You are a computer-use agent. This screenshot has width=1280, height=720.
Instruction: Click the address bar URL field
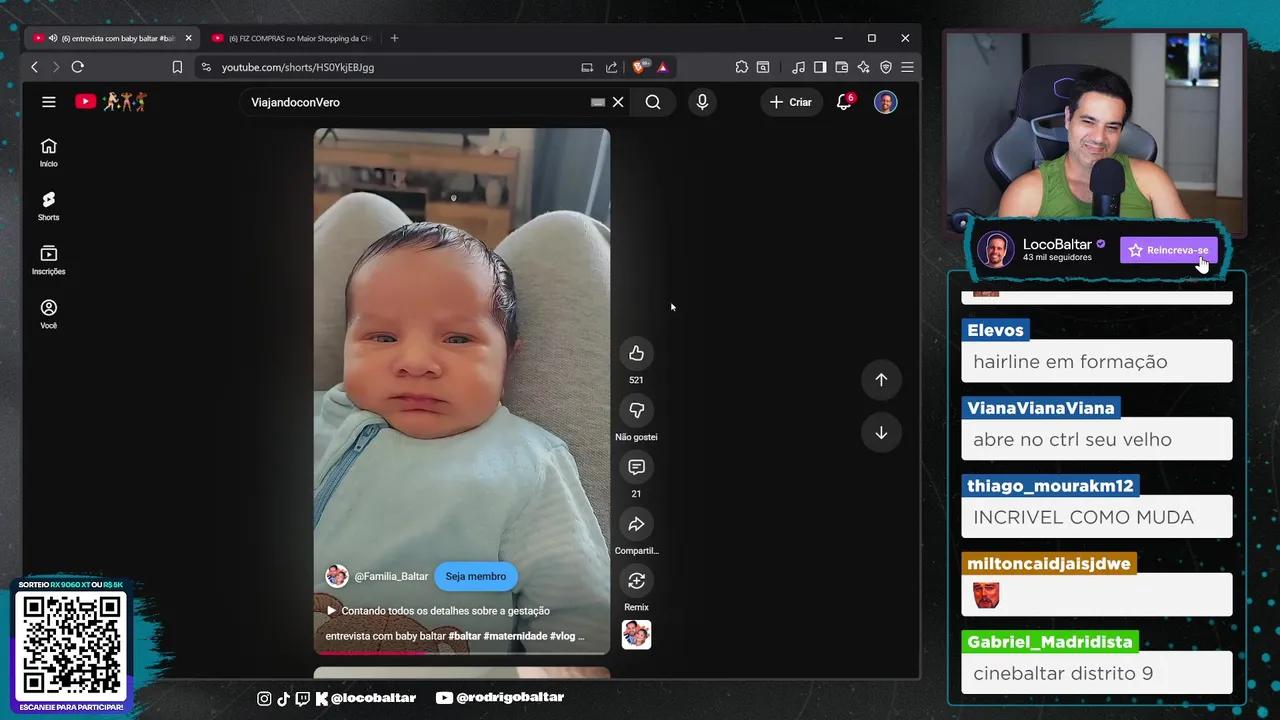point(298,67)
